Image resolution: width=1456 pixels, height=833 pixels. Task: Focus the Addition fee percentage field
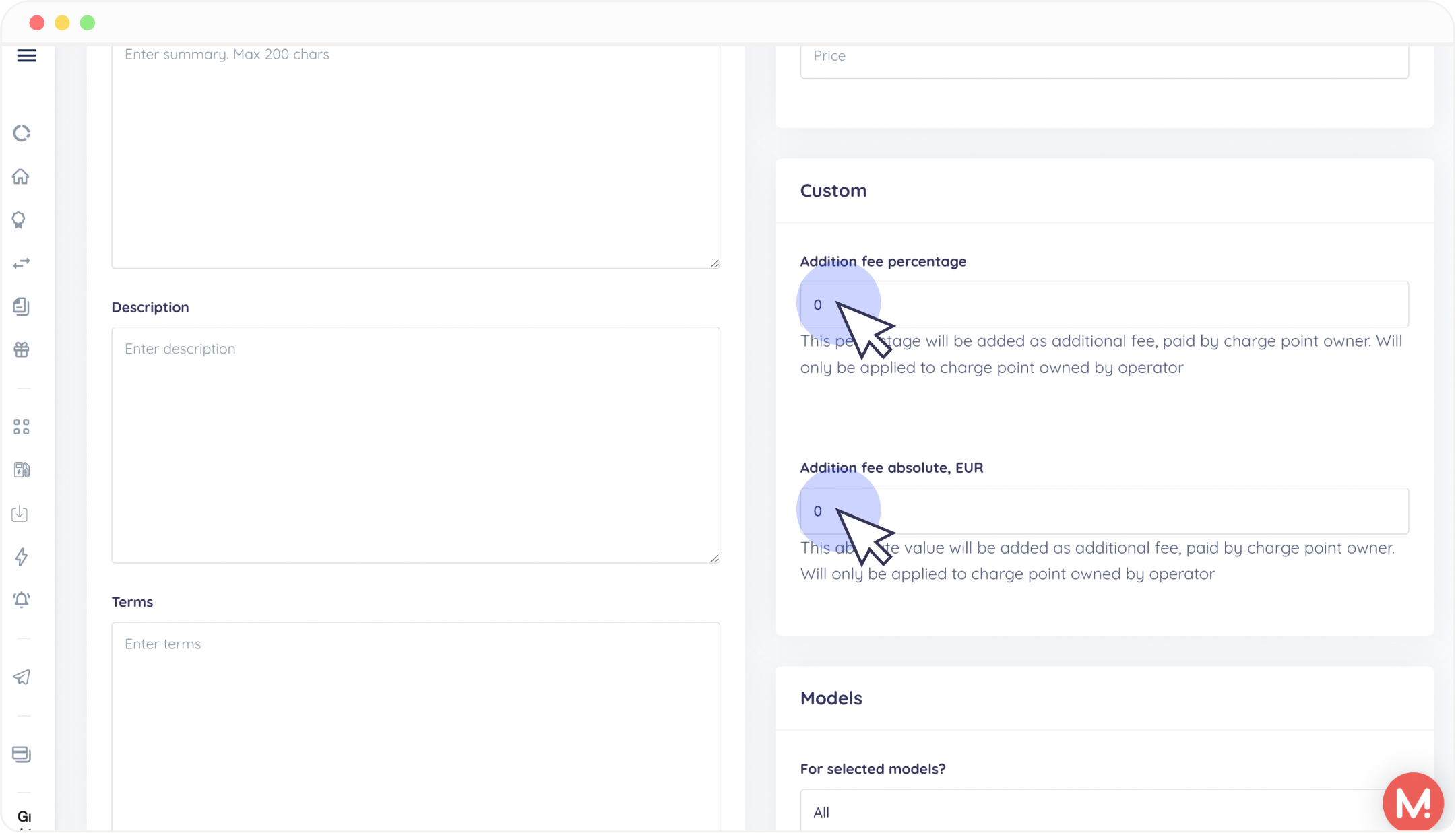point(1104,304)
